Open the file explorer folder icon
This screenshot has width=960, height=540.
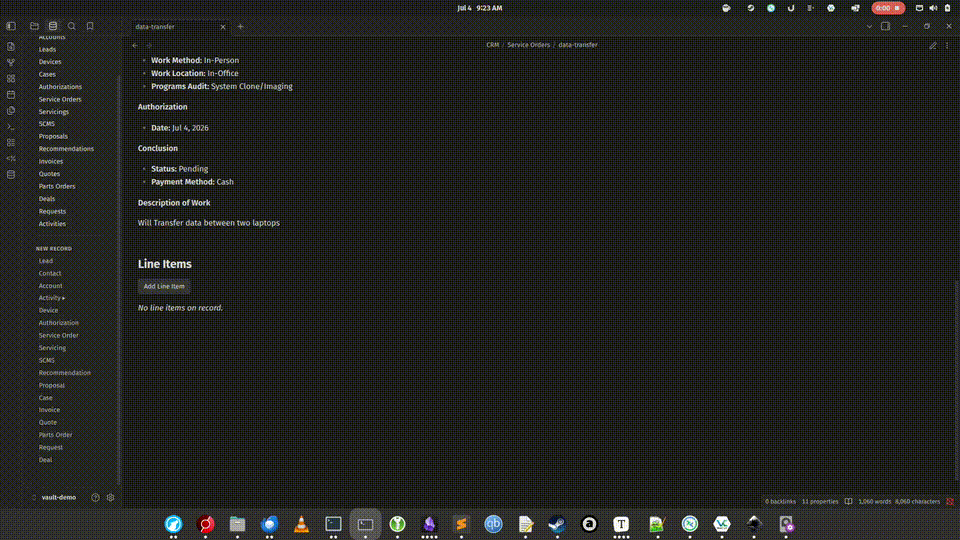tap(34, 26)
